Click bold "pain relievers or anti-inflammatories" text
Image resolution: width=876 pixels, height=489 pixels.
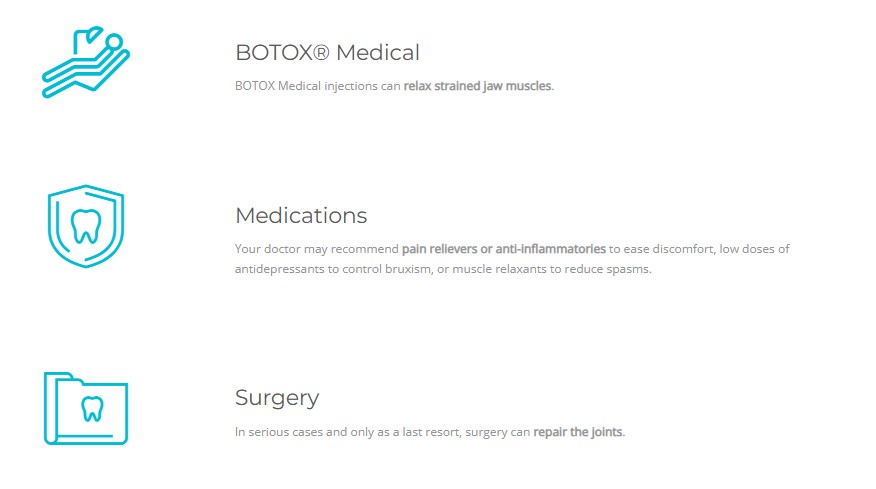click(504, 248)
